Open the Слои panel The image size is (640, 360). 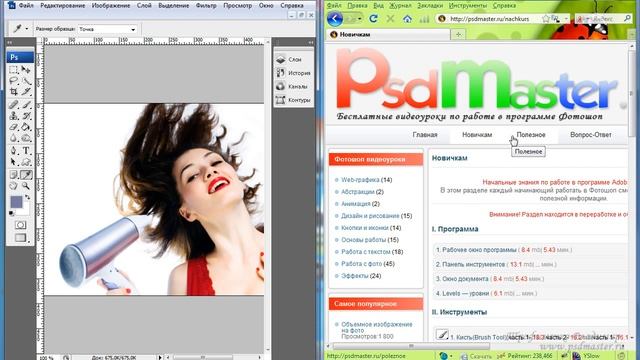(x=294, y=60)
